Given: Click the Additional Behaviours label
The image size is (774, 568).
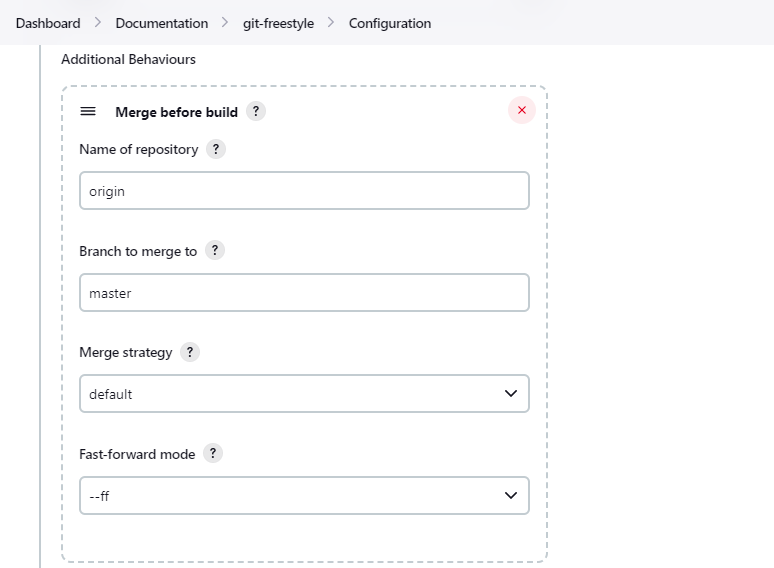Looking at the screenshot, I should tap(128, 59).
